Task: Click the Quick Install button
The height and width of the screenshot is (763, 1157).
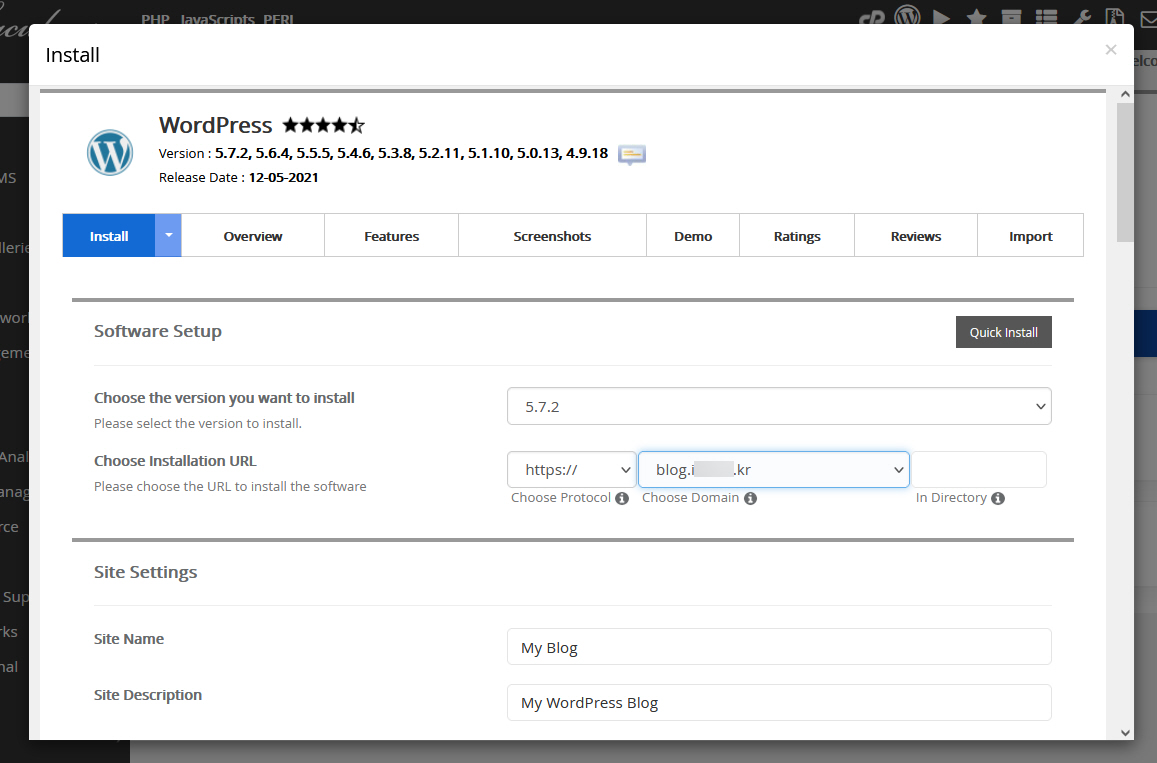Action: (x=1004, y=332)
